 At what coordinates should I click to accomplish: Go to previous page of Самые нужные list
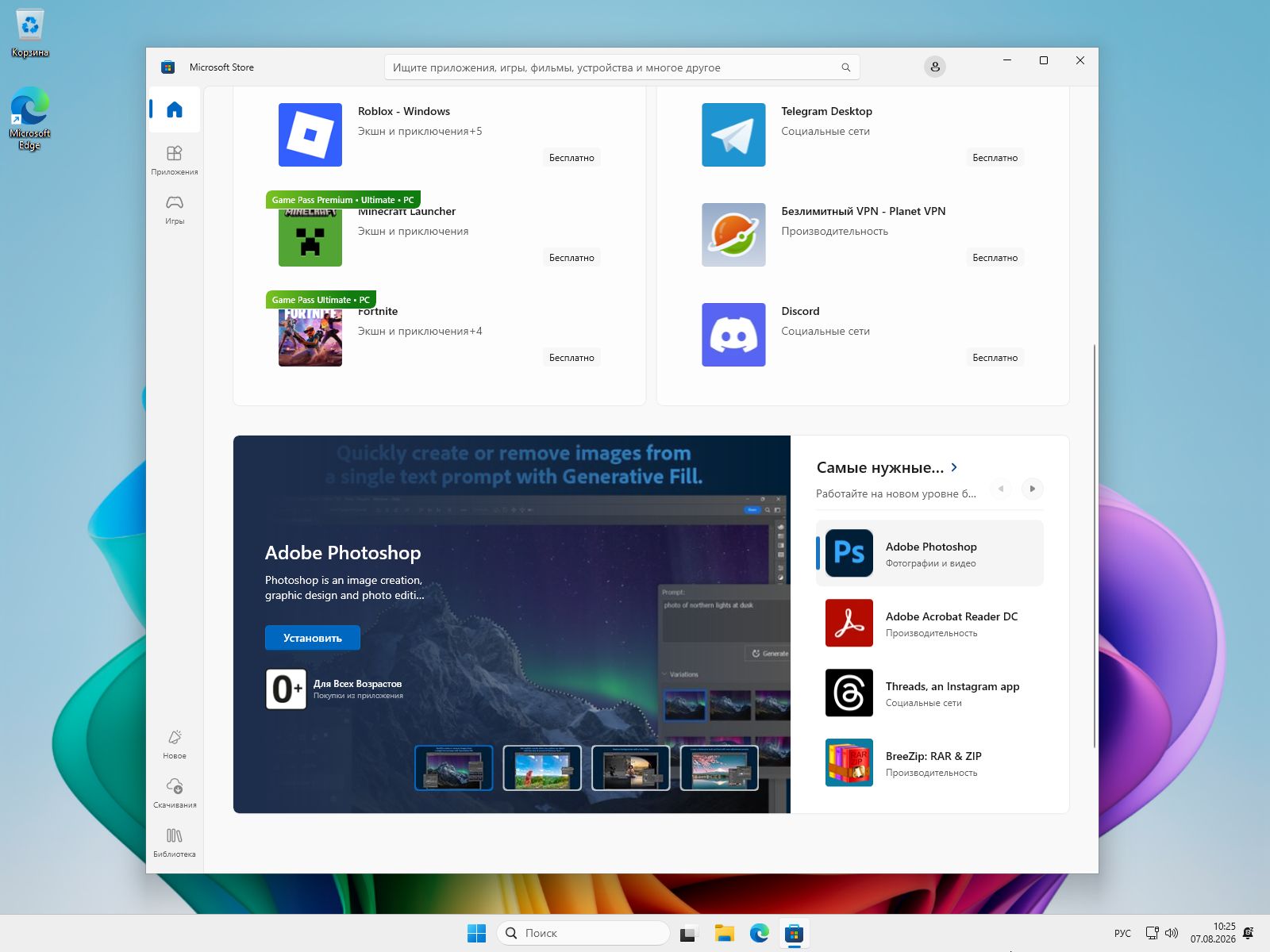pos(1001,489)
